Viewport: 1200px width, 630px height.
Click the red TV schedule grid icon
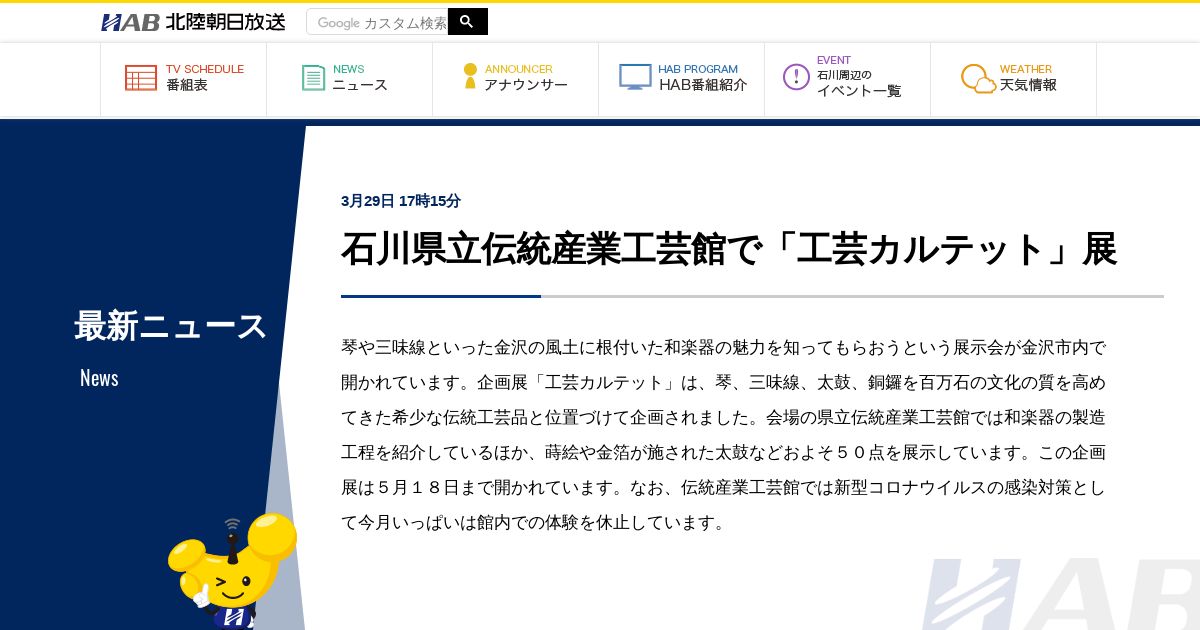pyautogui.click(x=141, y=78)
